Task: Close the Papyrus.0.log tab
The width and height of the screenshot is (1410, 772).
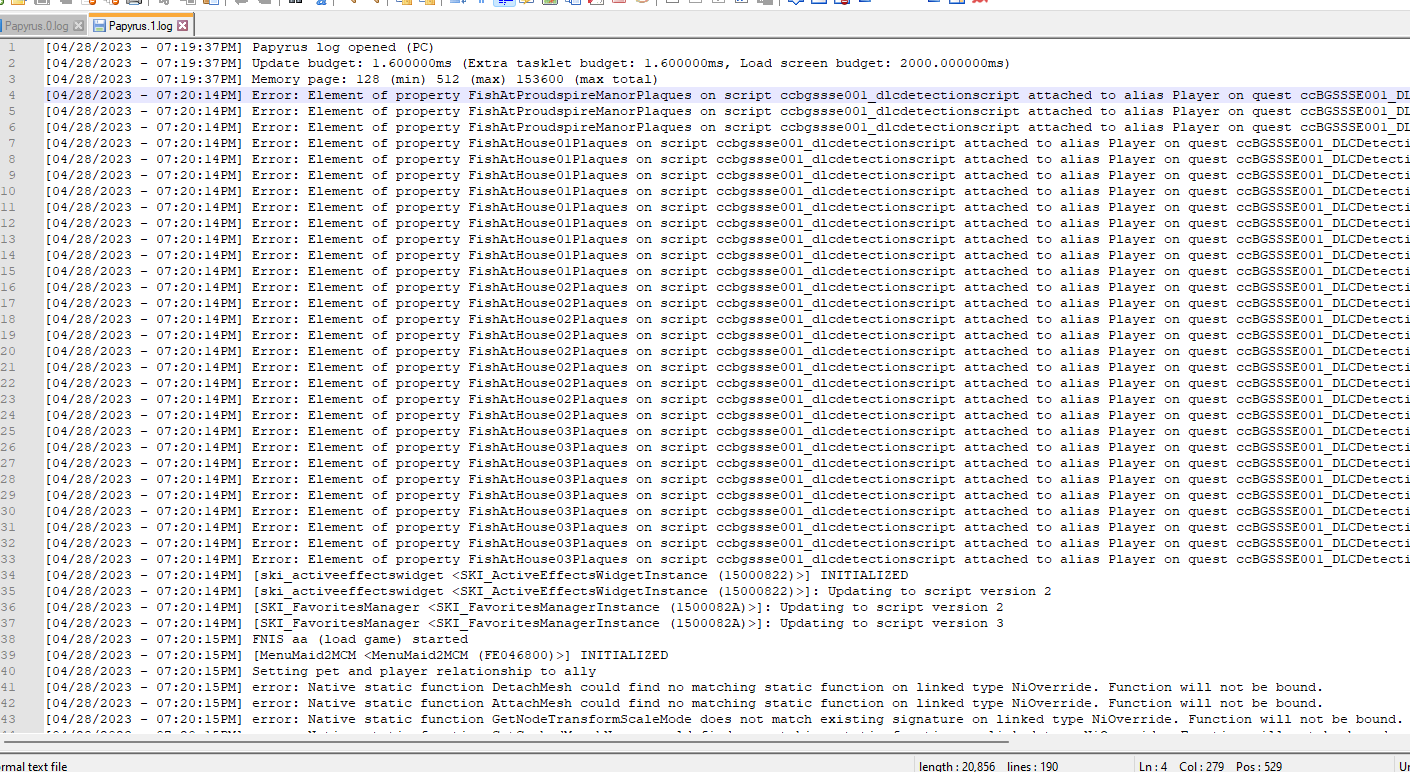Action: click(78, 25)
